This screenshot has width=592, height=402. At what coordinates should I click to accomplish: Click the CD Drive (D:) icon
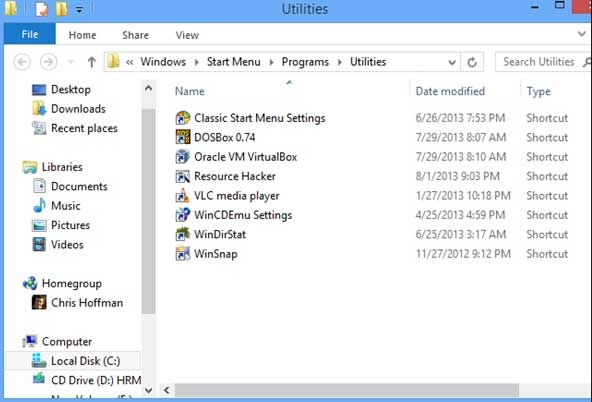click(x=39, y=379)
